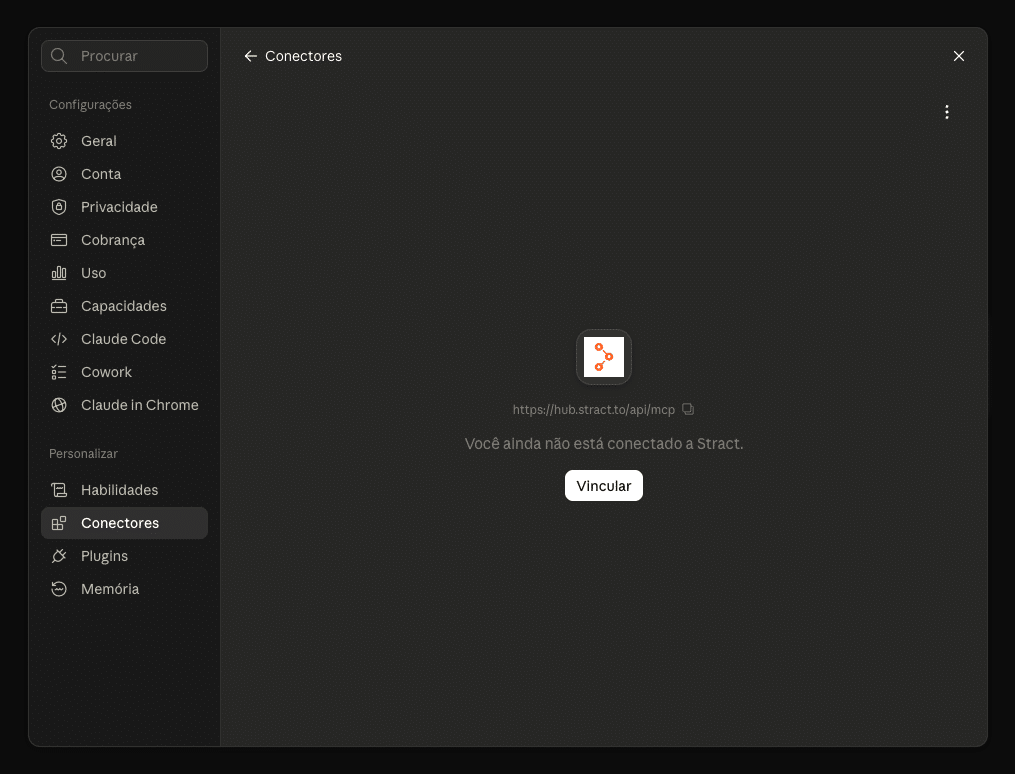
Task: Click the Geral gear icon
Action: [59, 141]
